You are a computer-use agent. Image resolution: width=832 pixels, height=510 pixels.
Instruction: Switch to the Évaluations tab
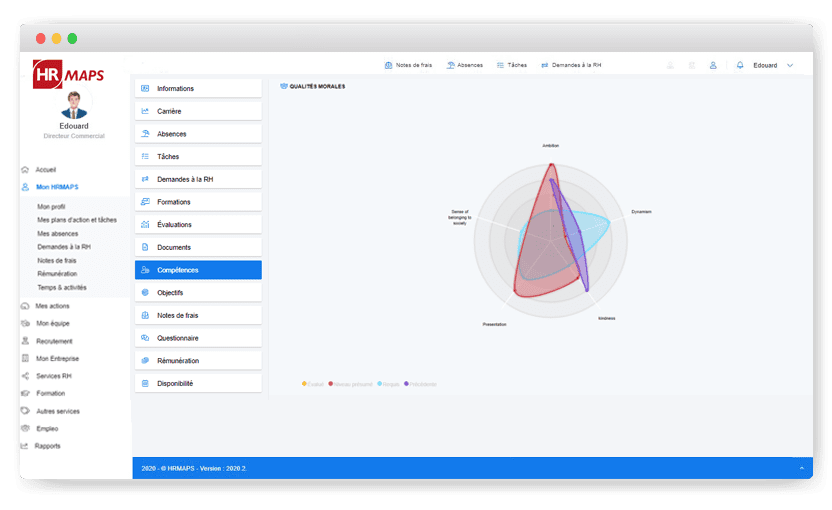(198, 225)
